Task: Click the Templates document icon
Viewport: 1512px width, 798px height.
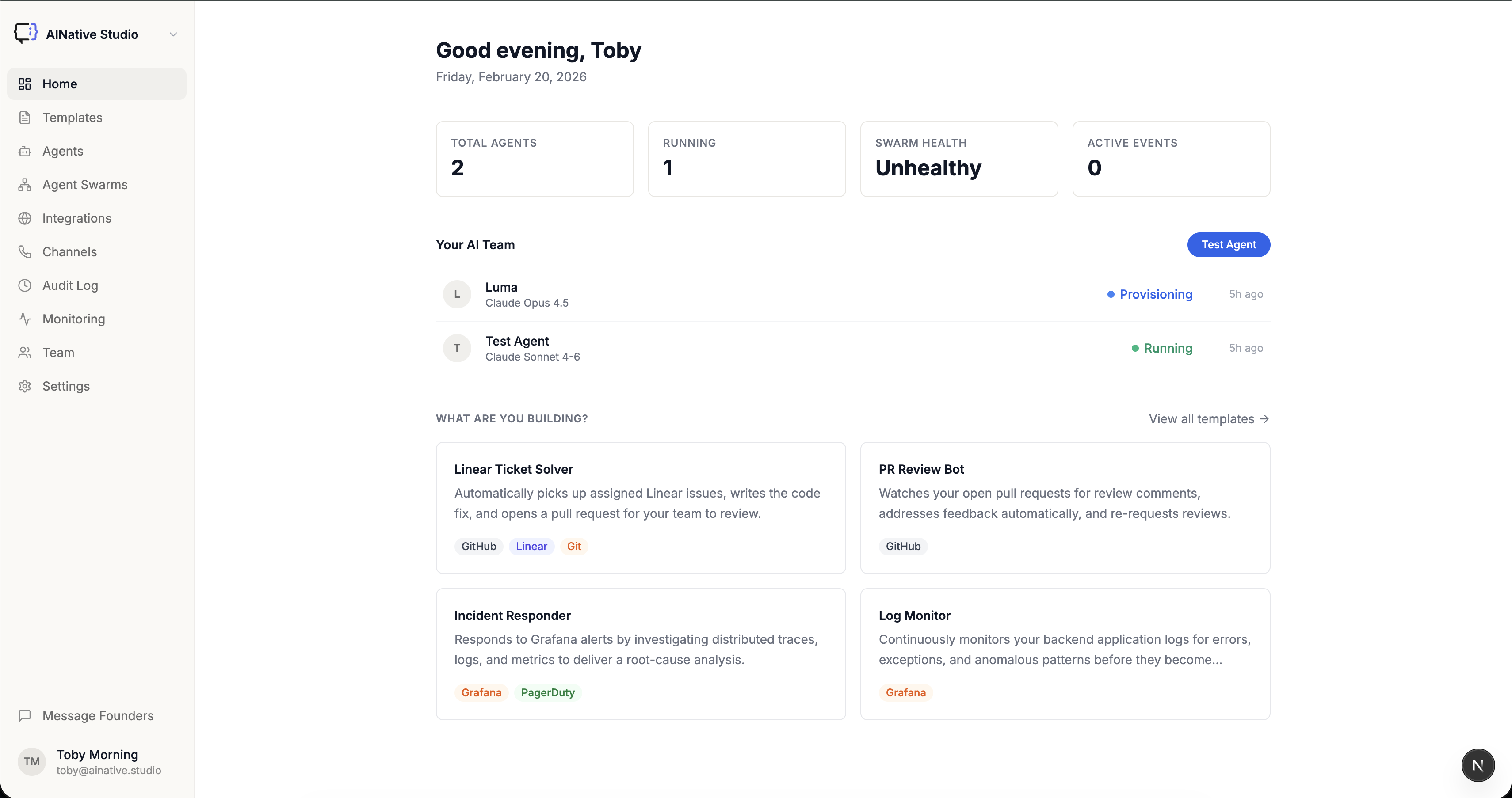Action: (25, 118)
